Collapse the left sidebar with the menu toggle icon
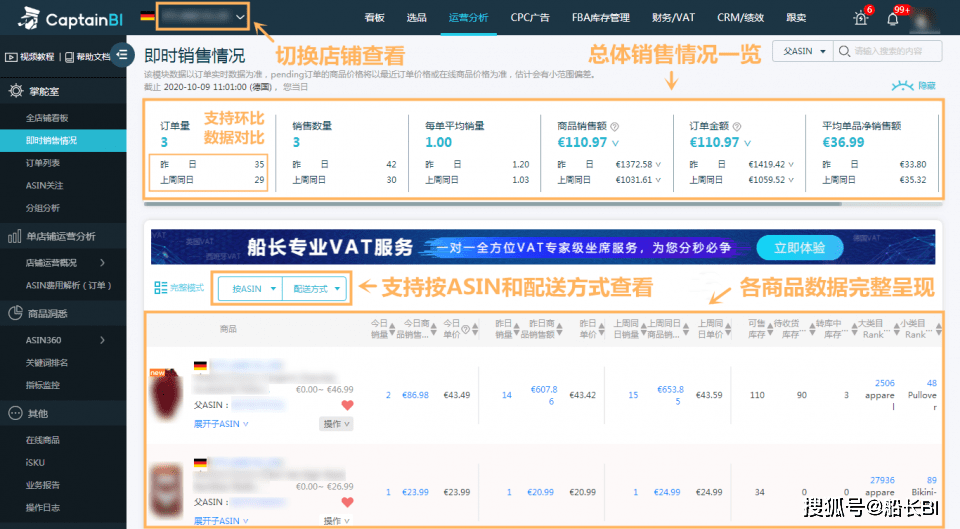Viewport: 960px width, 529px height. coord(122,56)
